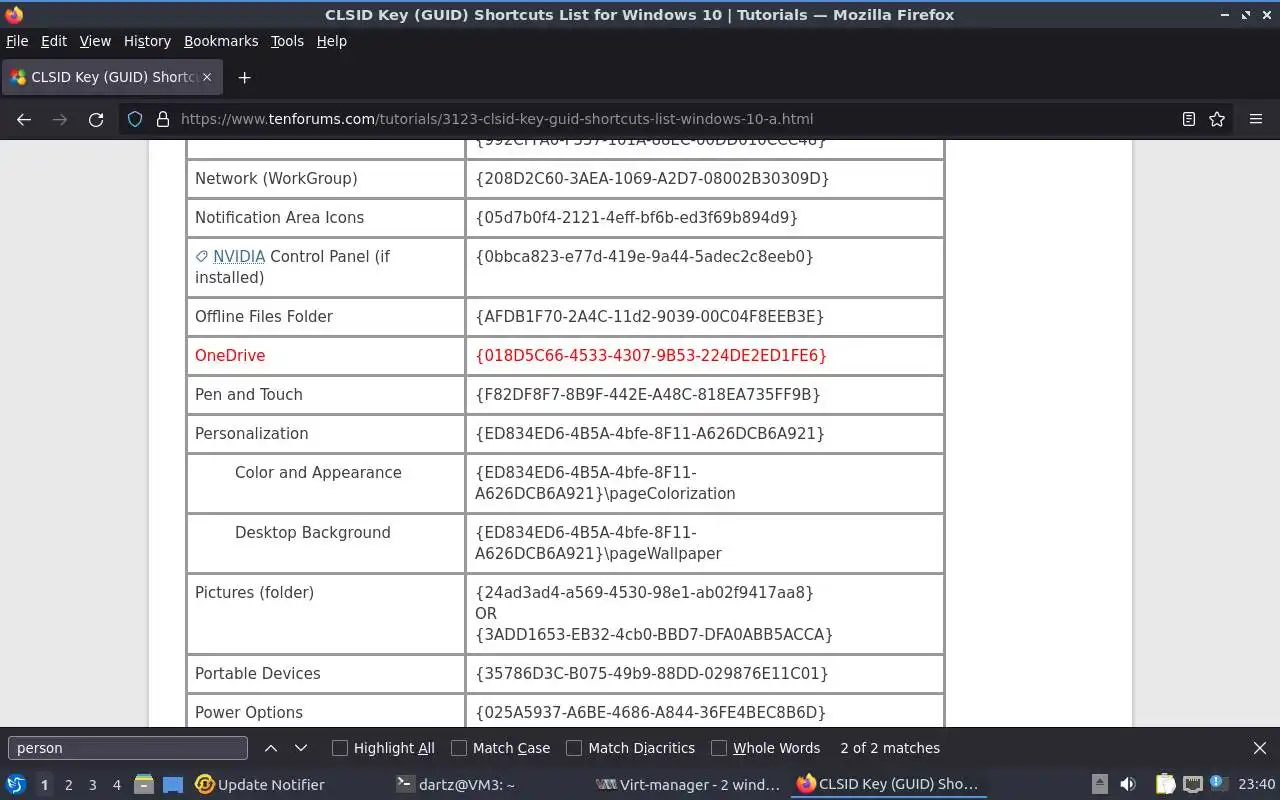1280x800 pixels.
Task: Click the Pen and Touch row label
Action: (249, 395)
